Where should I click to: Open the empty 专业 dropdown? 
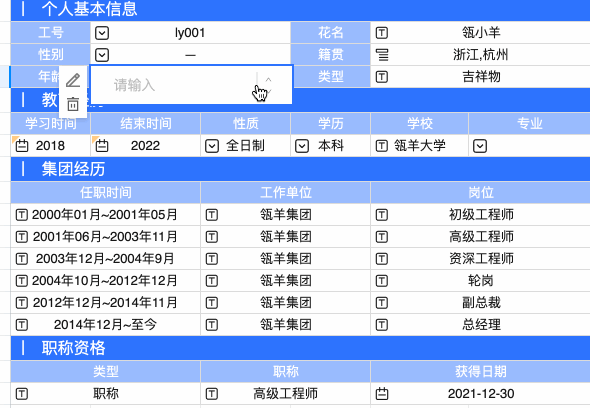[x=480, y=146]
